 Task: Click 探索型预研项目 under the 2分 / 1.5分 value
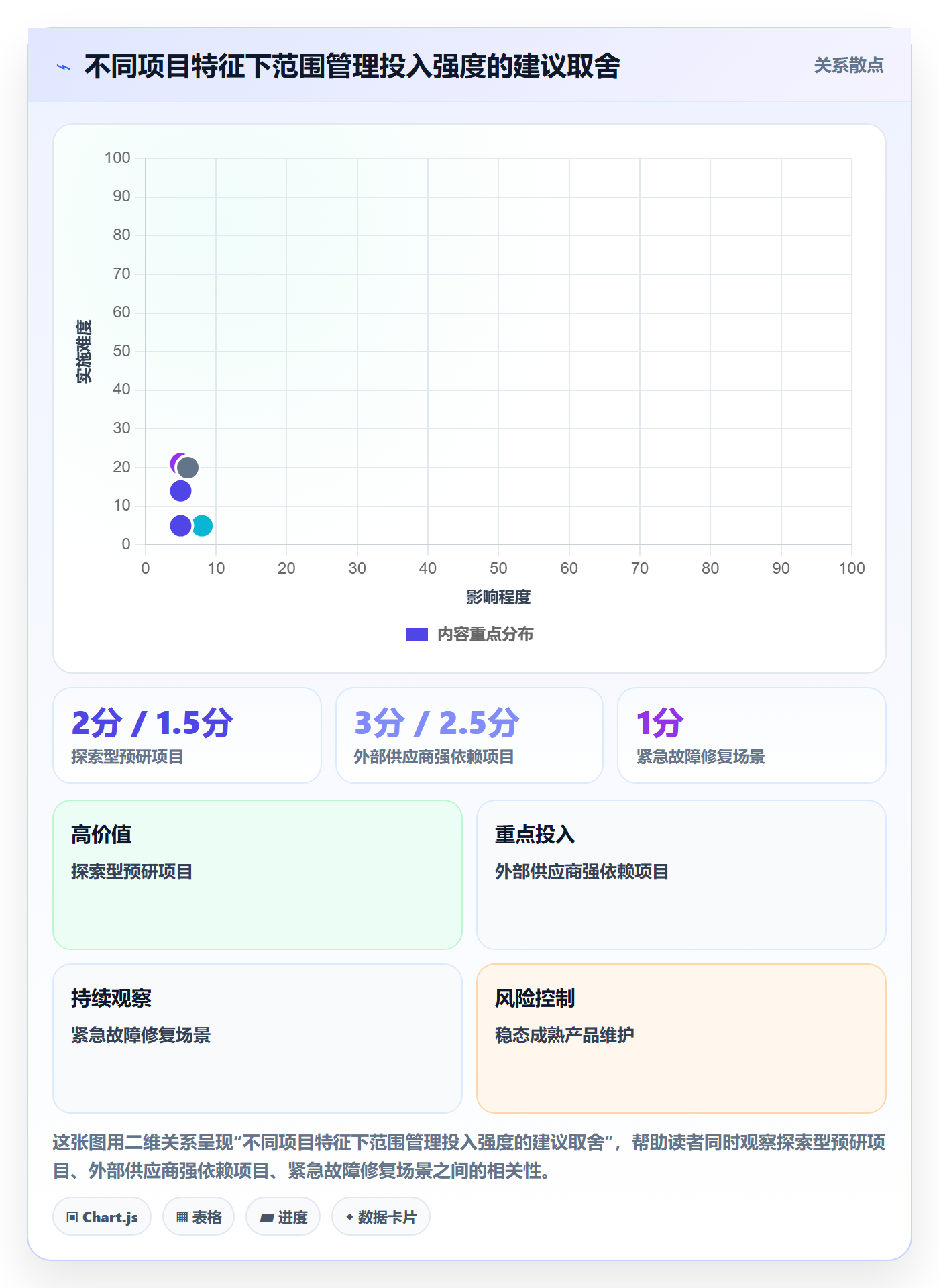127,757
